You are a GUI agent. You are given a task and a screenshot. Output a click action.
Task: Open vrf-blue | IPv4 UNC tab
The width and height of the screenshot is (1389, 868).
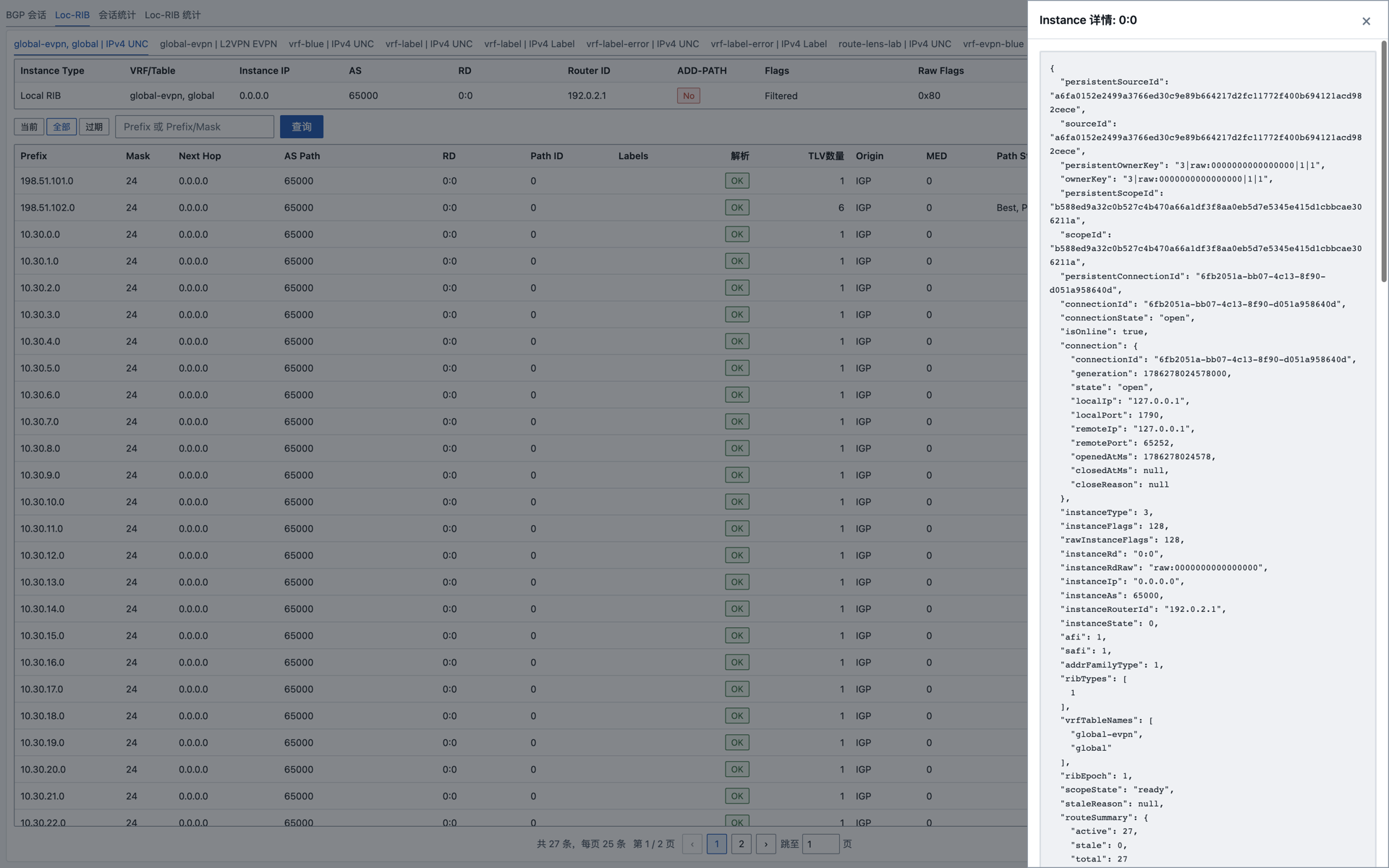point(331,43)
